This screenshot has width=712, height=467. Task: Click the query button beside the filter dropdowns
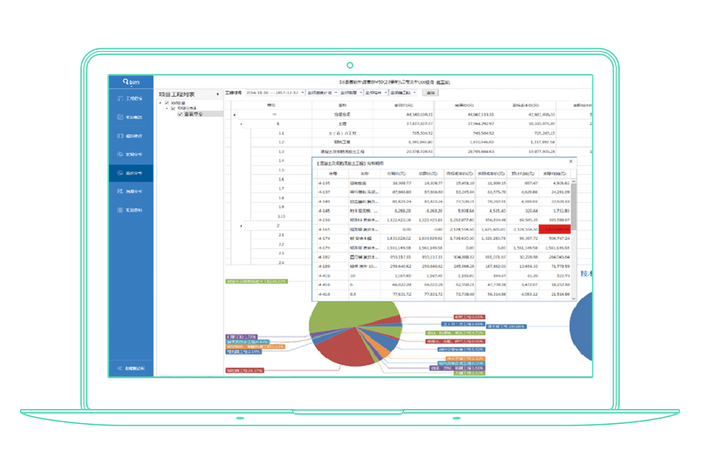pos(430,93)
